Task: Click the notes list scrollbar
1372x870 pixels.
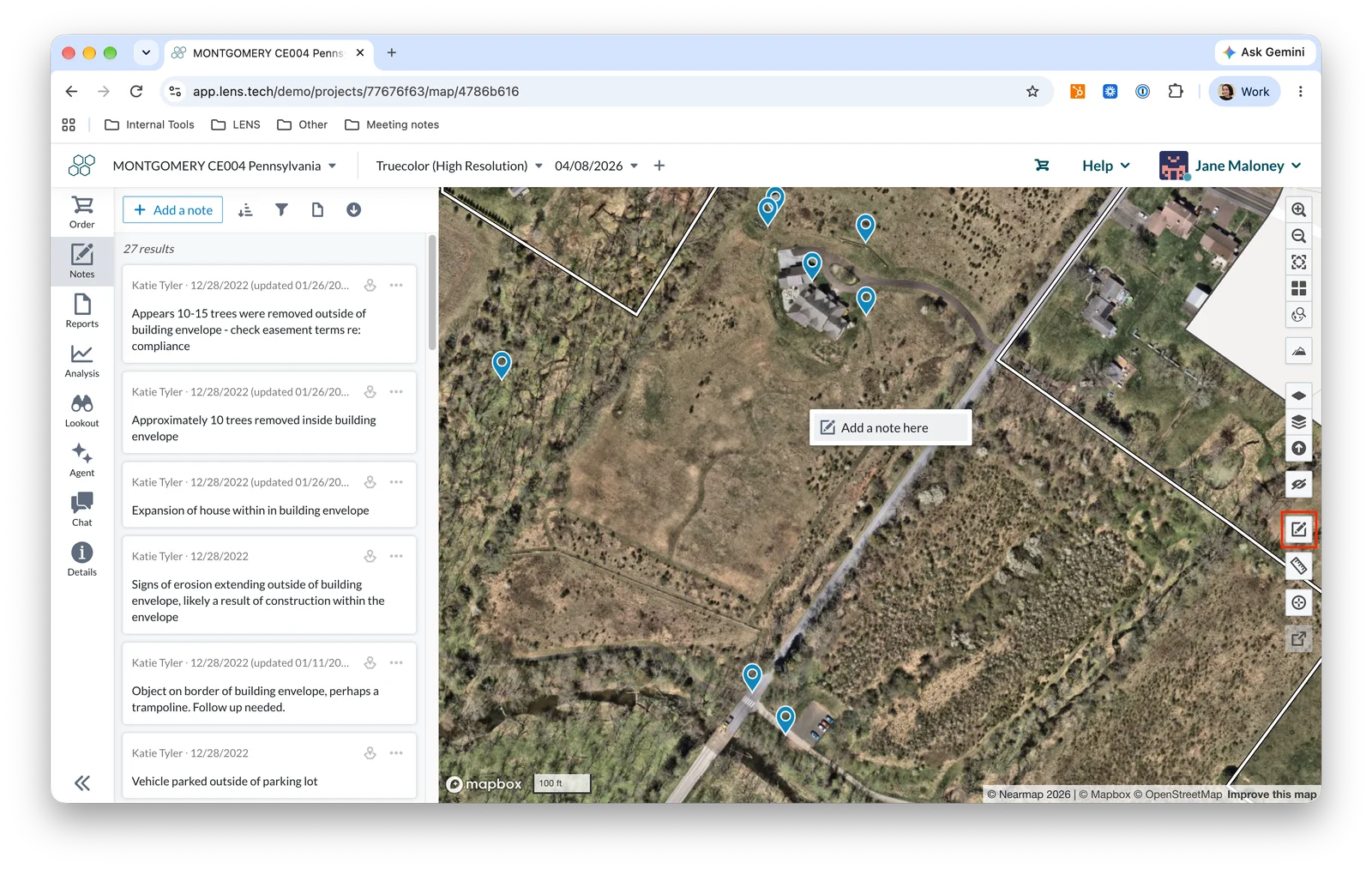Action: click(432, 292)
